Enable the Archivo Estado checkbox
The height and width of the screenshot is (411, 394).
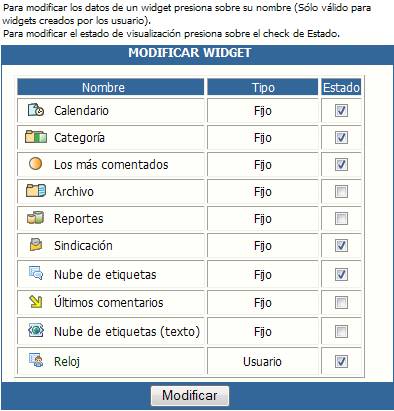coord(341,191)
